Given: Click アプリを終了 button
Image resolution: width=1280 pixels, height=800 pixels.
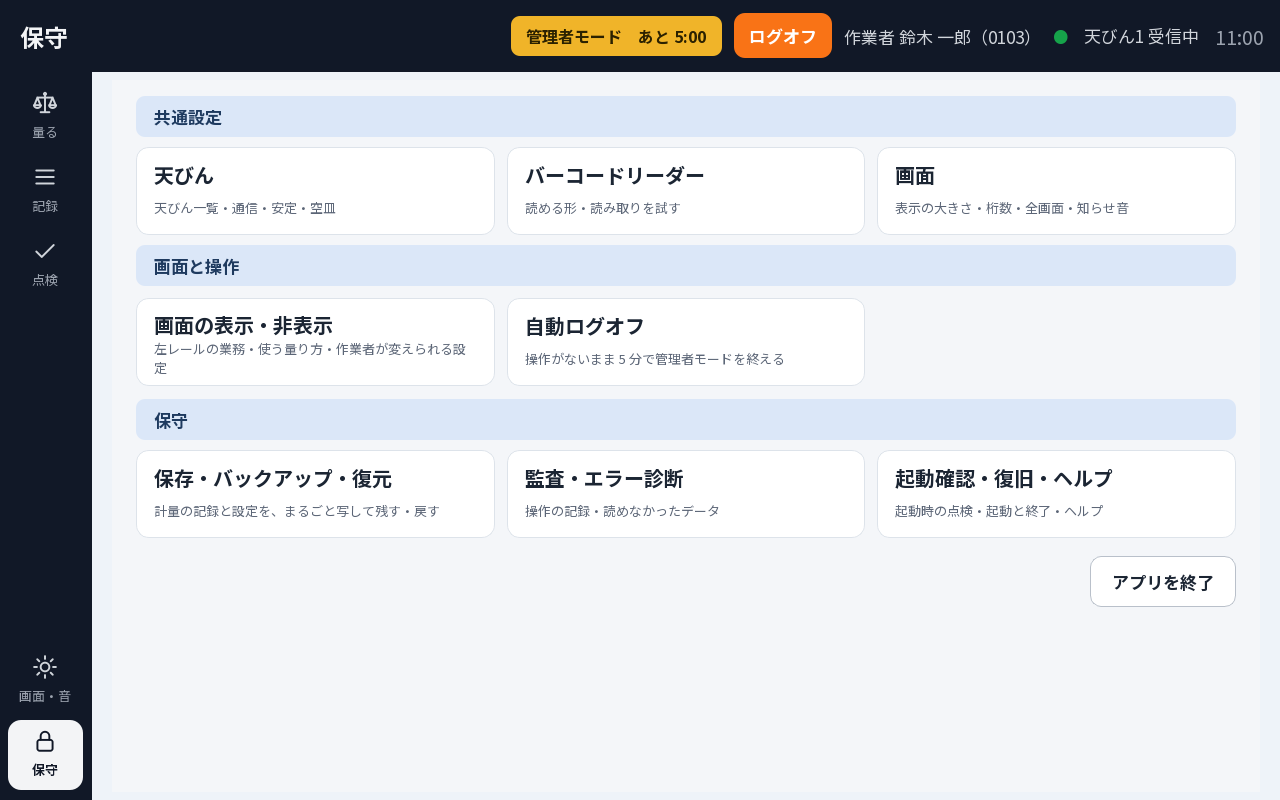Looking at the screenshot, I should click(1163, 582).
